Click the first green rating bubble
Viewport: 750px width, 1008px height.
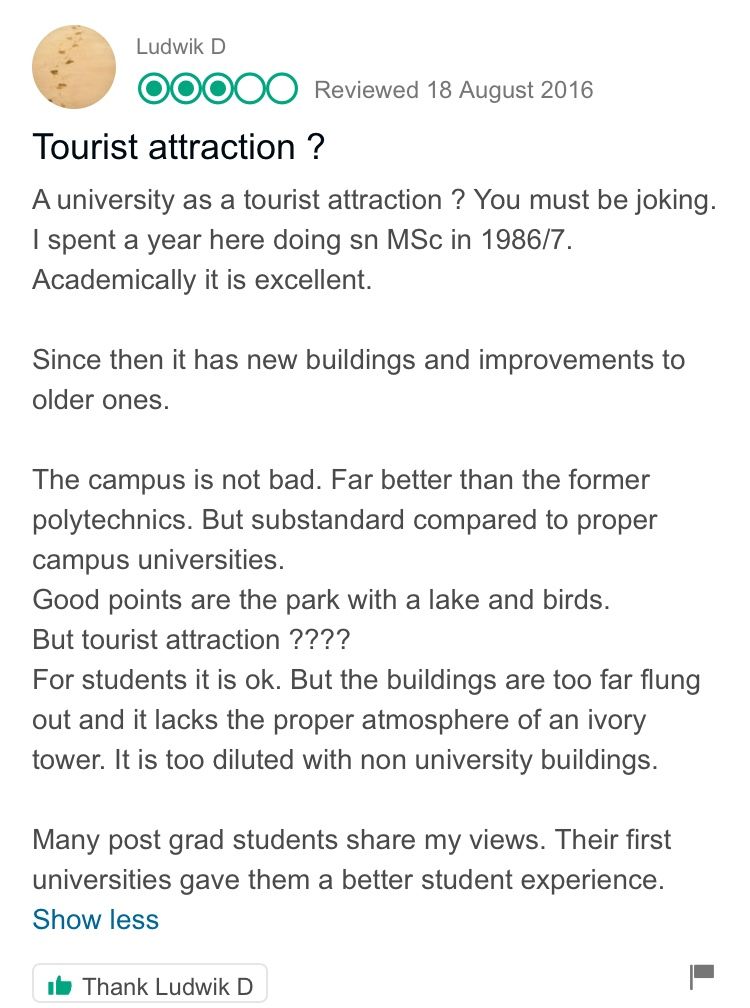click(x=154, y=89)
